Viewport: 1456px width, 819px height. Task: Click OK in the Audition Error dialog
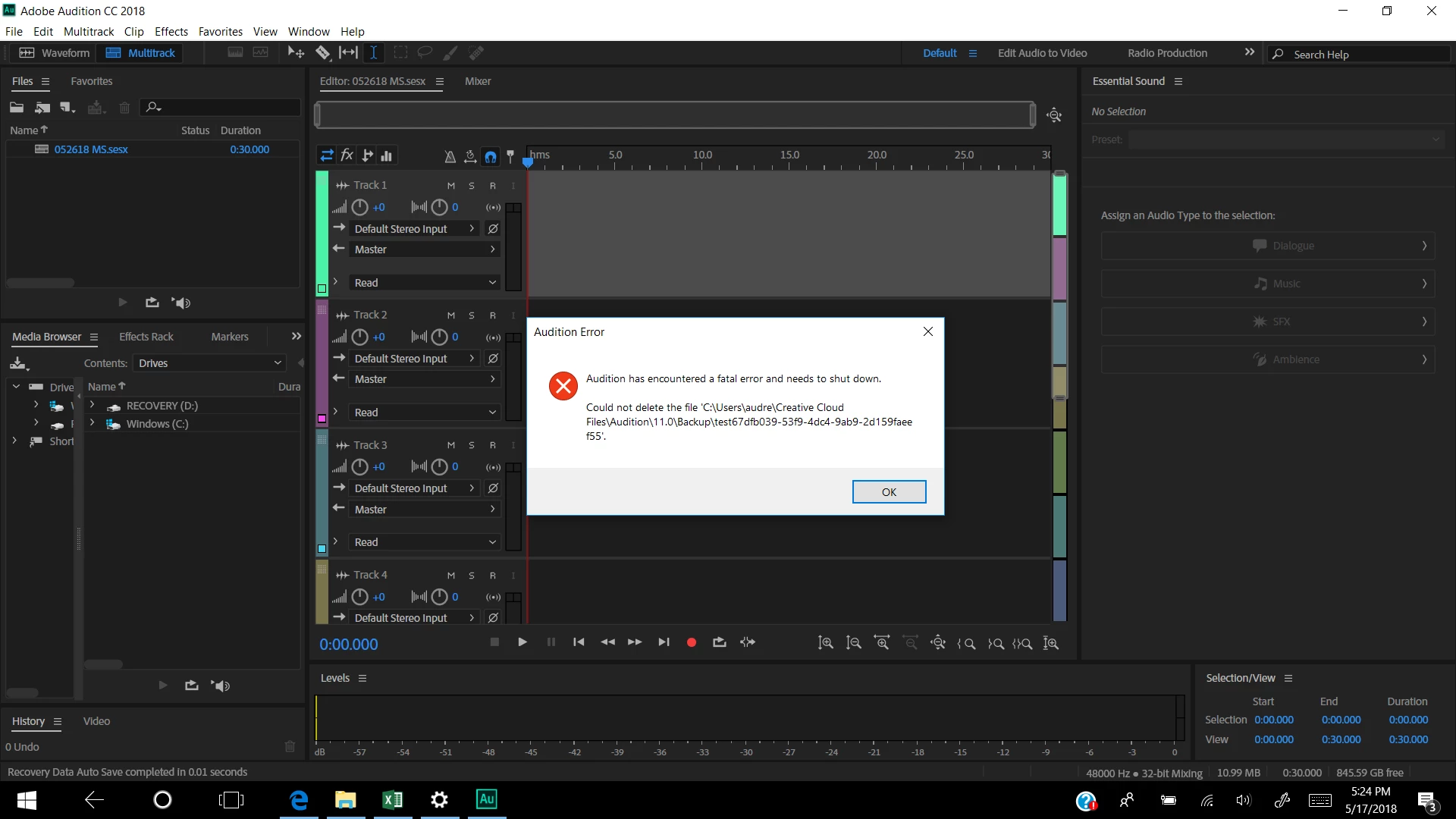coord(889,492)
